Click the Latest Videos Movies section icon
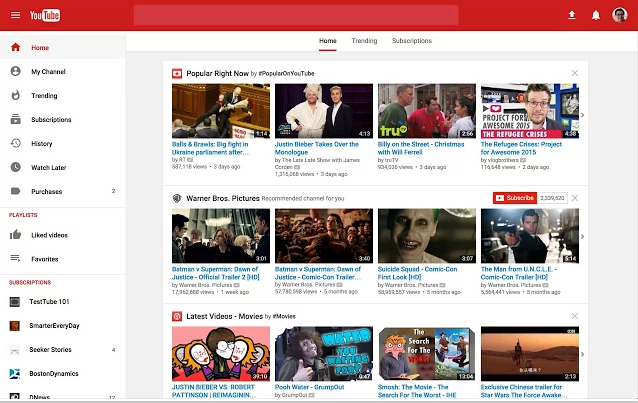The image size is (638, 403). coord(177,316)
